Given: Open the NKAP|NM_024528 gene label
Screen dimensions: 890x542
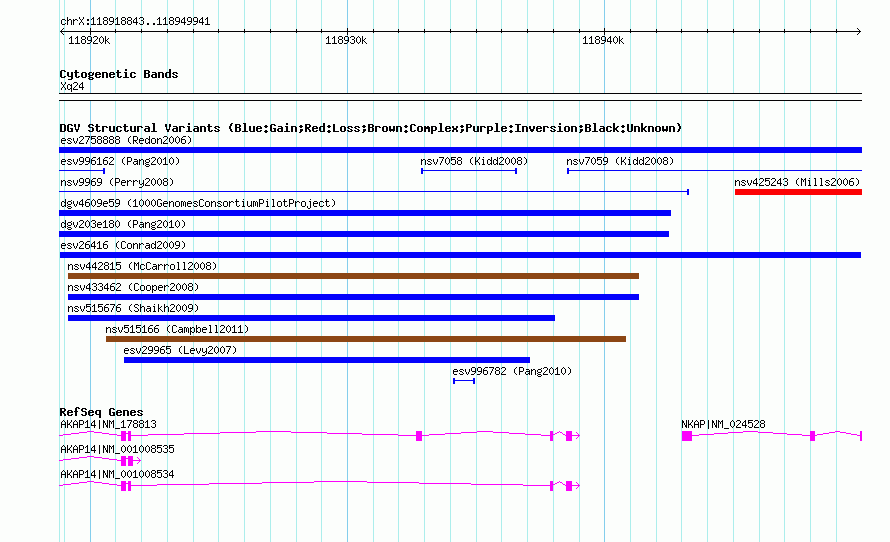Looking at the screenshot, I should coord(723,424).
